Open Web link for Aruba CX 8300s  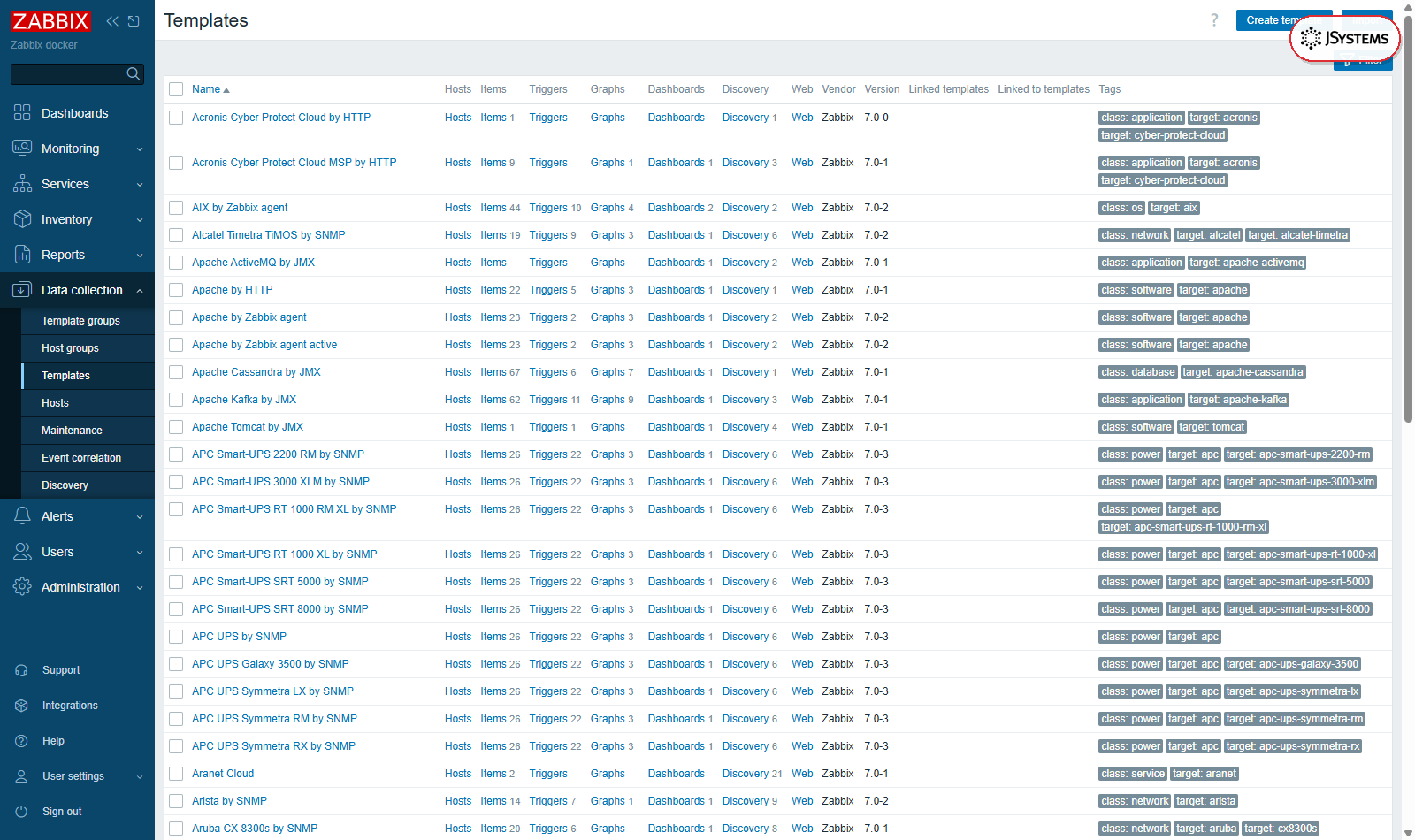(x=802, y=829)
